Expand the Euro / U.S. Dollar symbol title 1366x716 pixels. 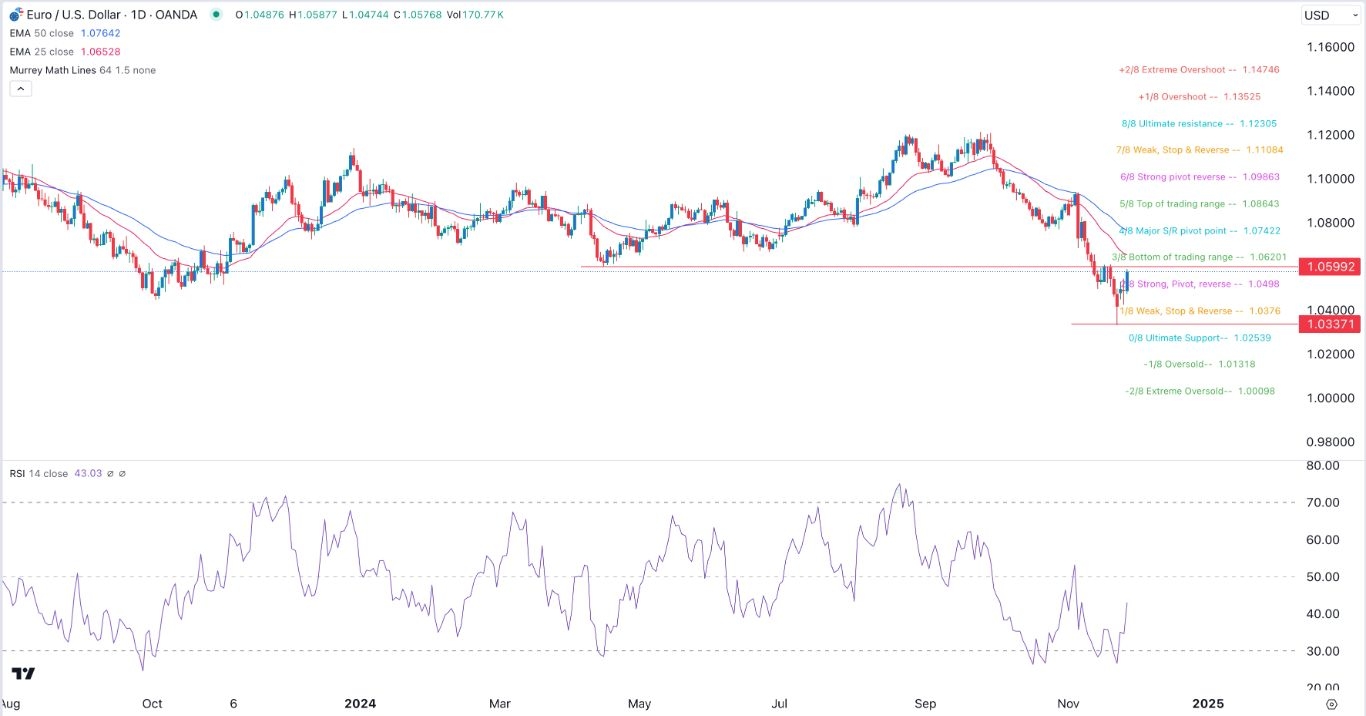(76, 15)
